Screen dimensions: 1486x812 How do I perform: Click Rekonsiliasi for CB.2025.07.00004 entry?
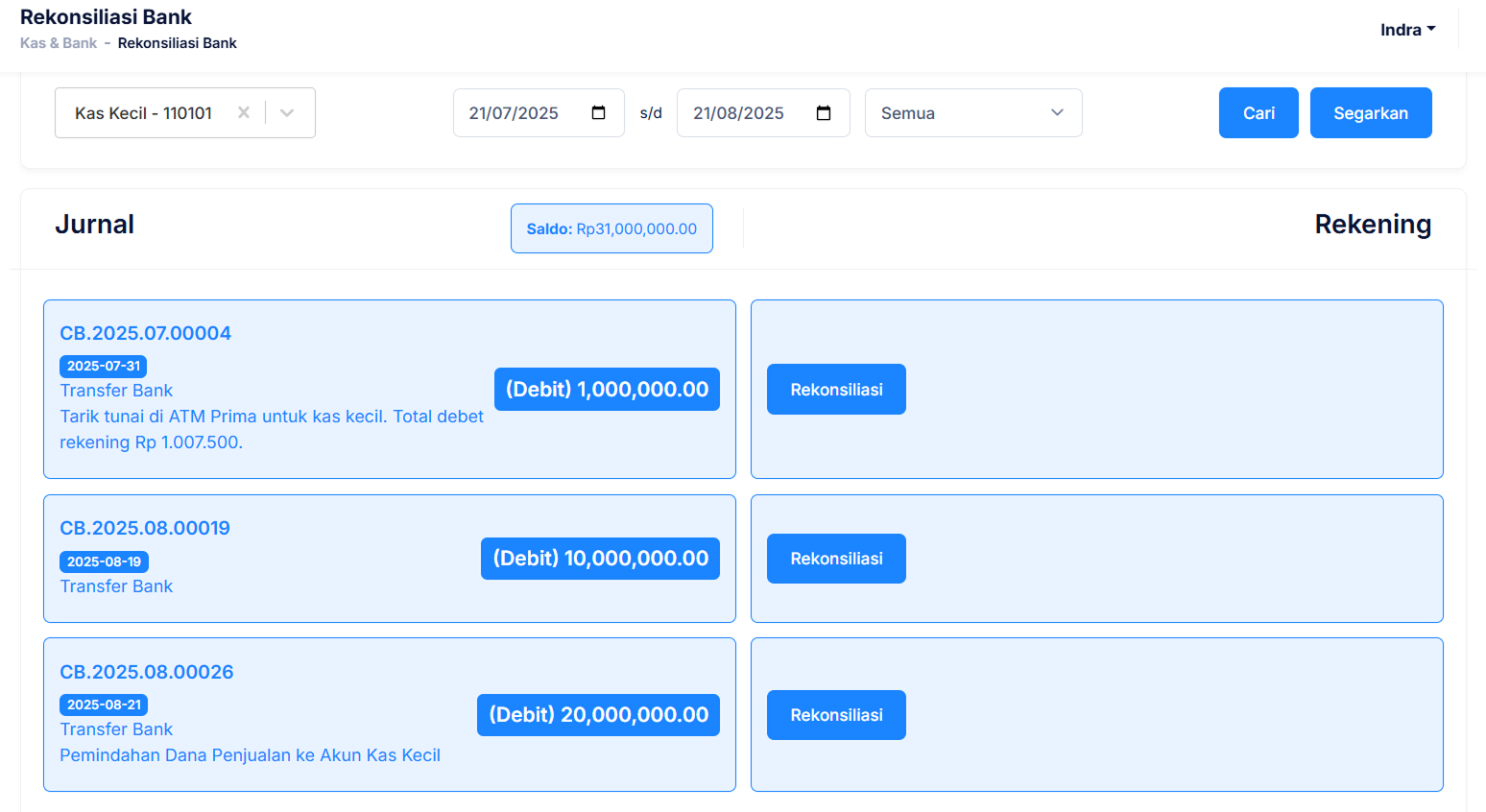pyautogui.click(x=836, y=390)
